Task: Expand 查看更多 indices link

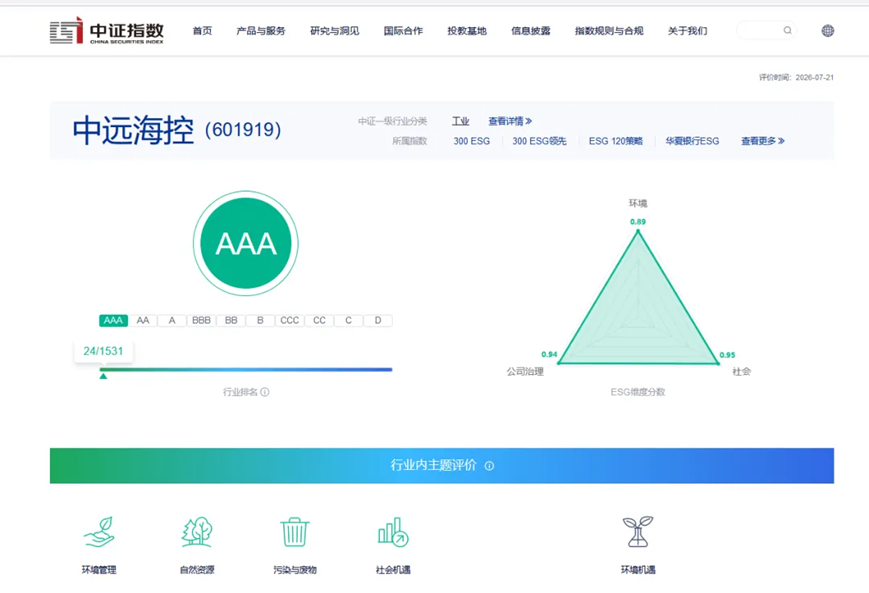Action: (x=763, y=141)
